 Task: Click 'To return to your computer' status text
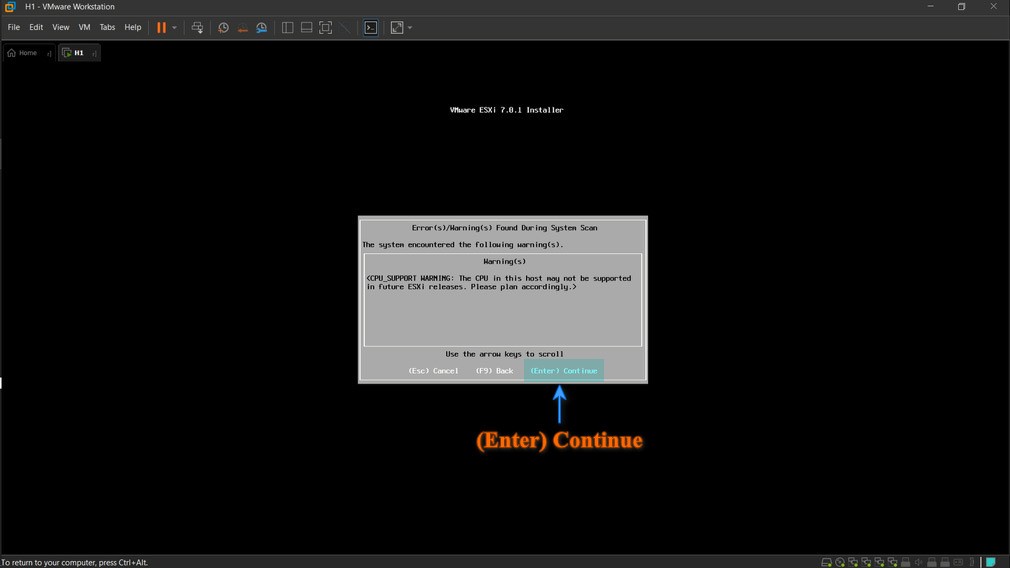coord(75,562)
